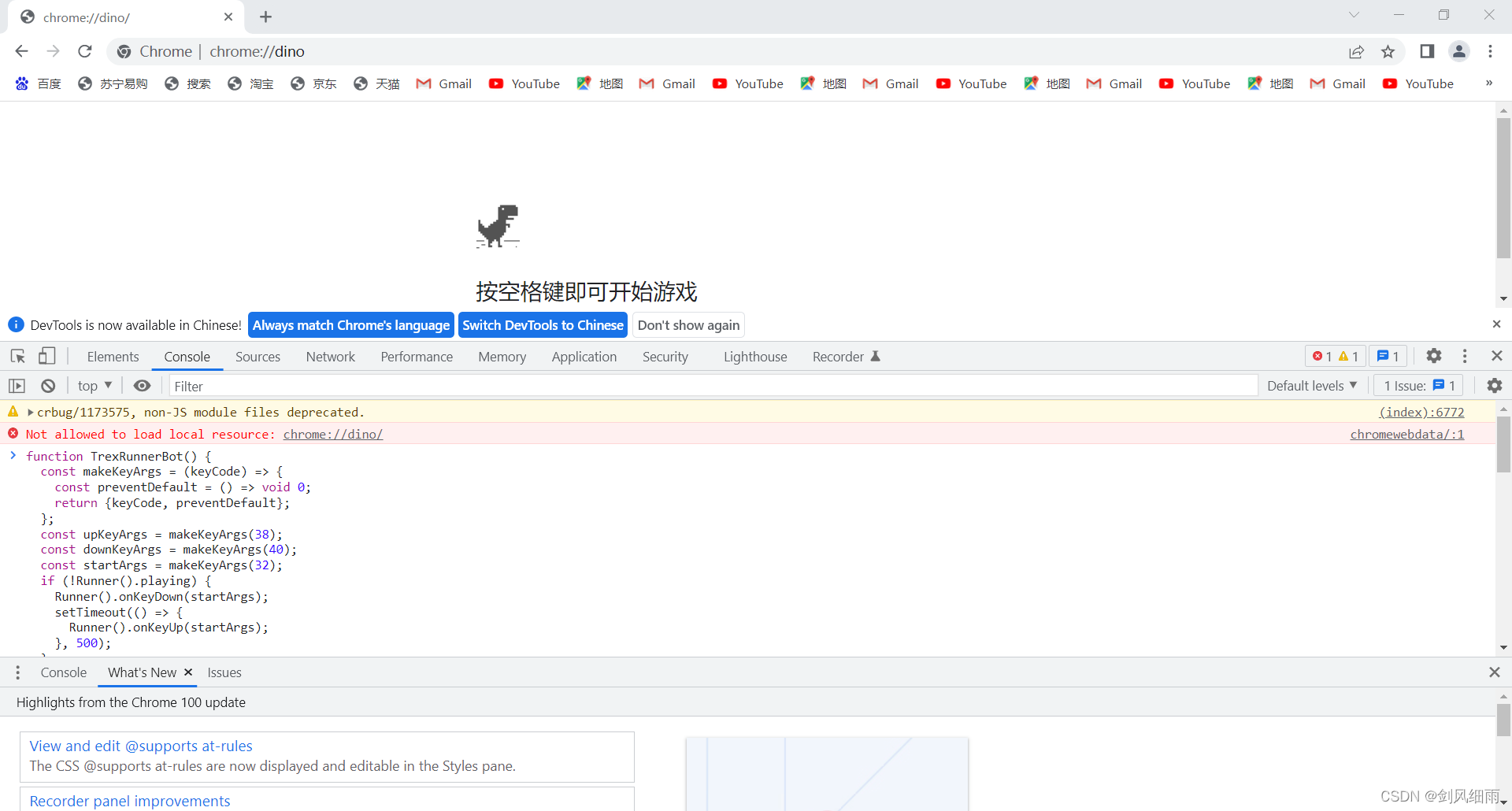Click Always match Chrome's language button
The height and width of the screenshot is (811, 1512).
[351, 325]
